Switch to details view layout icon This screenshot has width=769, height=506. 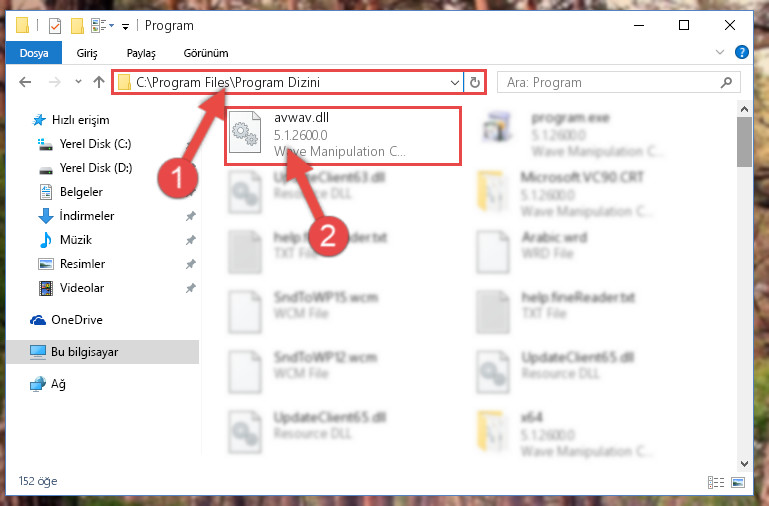click(x=716, y=482)
